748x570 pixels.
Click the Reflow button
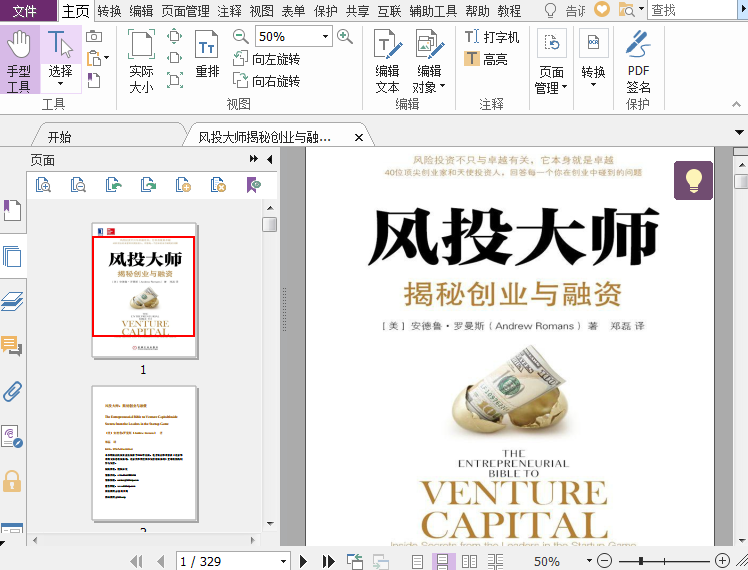(207, 53)
